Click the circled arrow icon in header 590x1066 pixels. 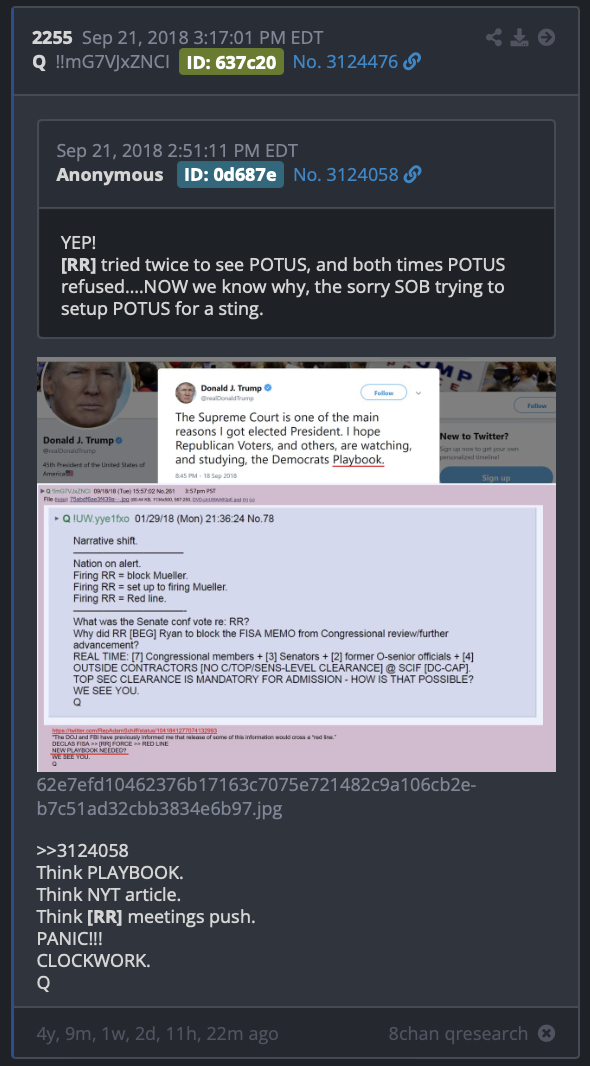[546, 37]
